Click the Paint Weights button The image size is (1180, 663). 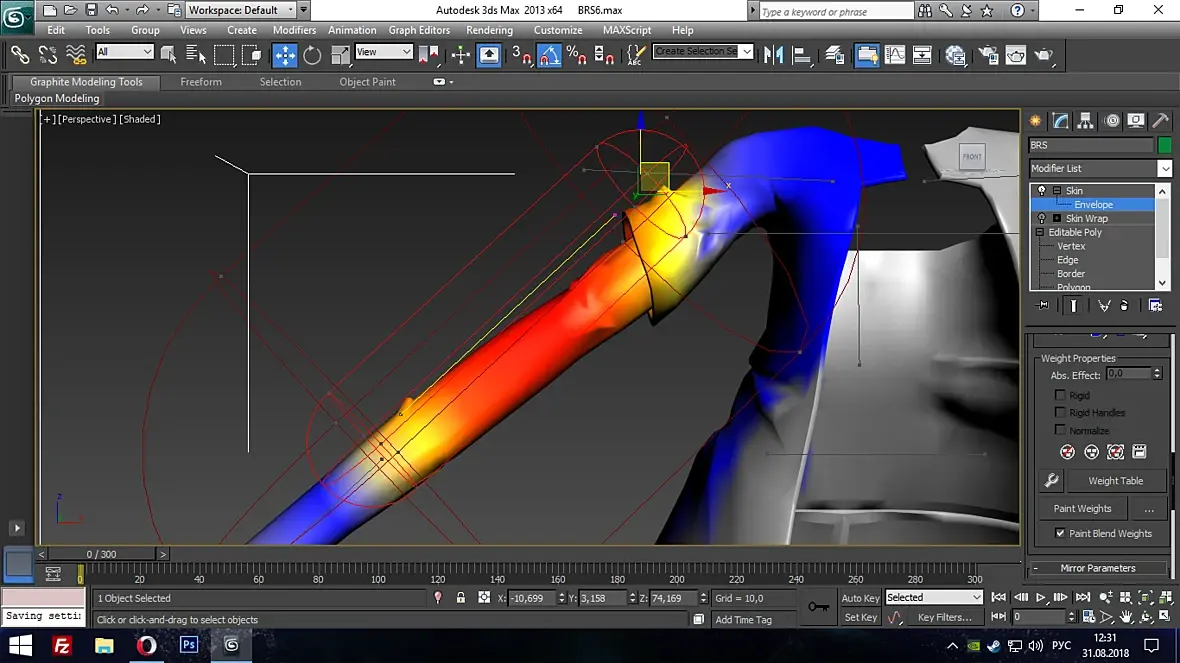pyautogui.click(x=1082, y=509)
